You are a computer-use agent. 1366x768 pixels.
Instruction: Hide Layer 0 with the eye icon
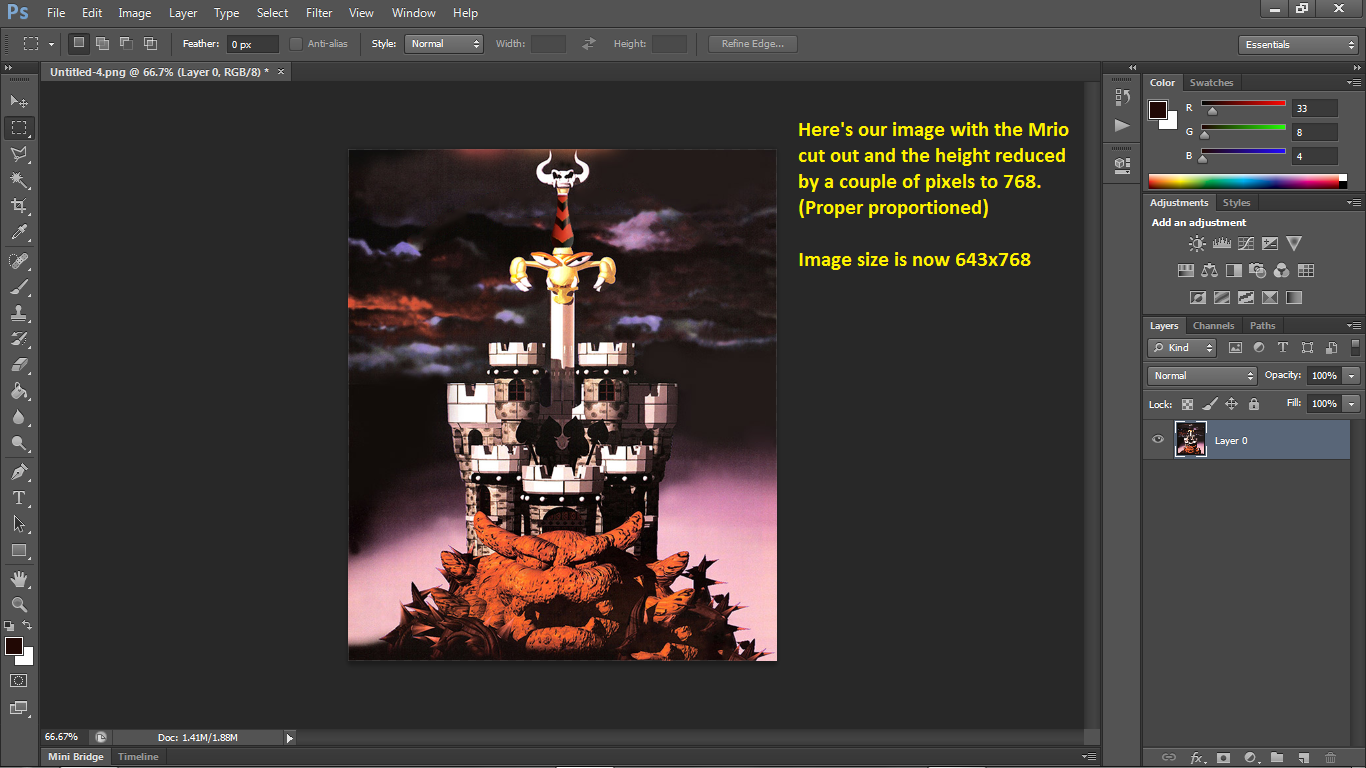click(x=1158, y=439)
